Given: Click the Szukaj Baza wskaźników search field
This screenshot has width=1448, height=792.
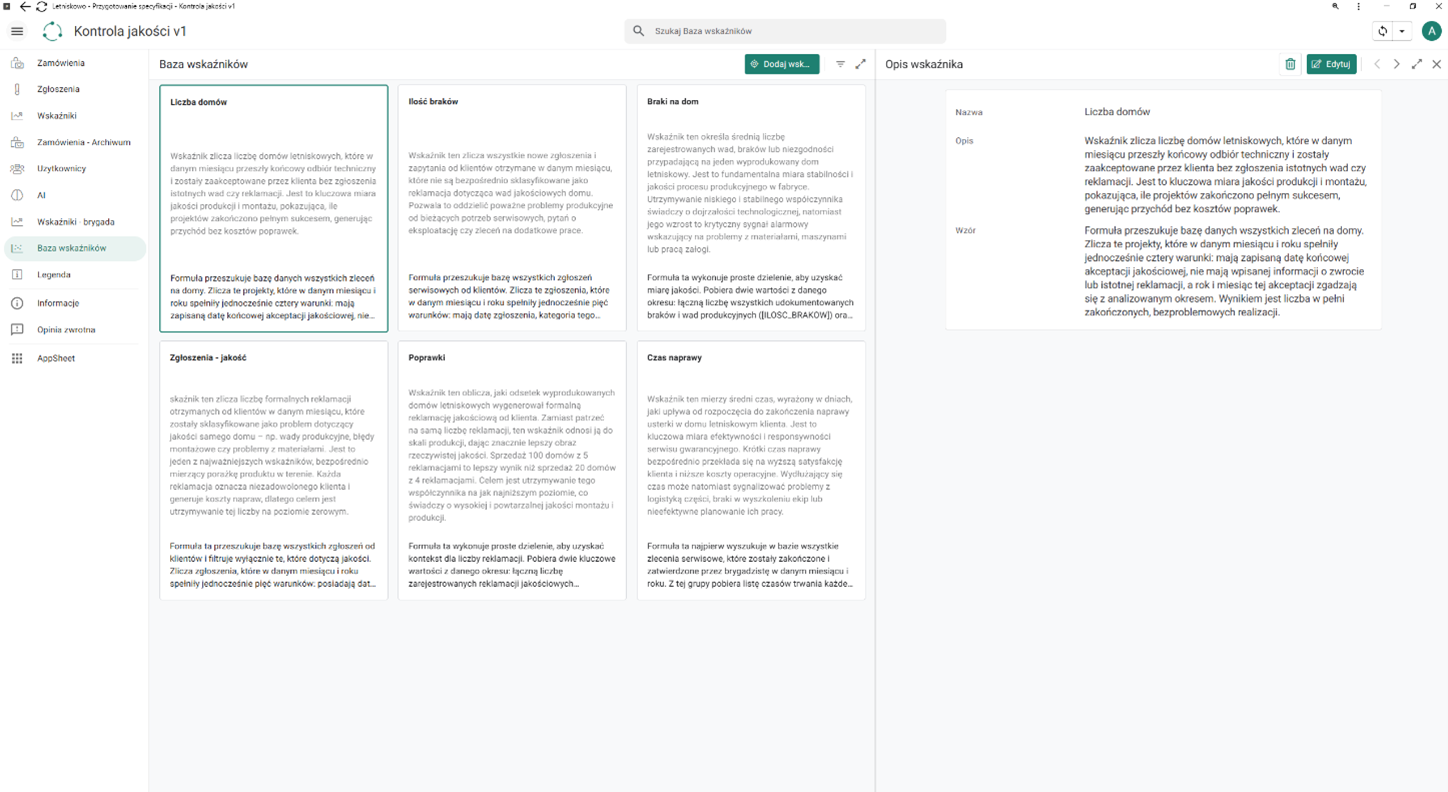Looking at the screenshot, I should click(785, 31).
